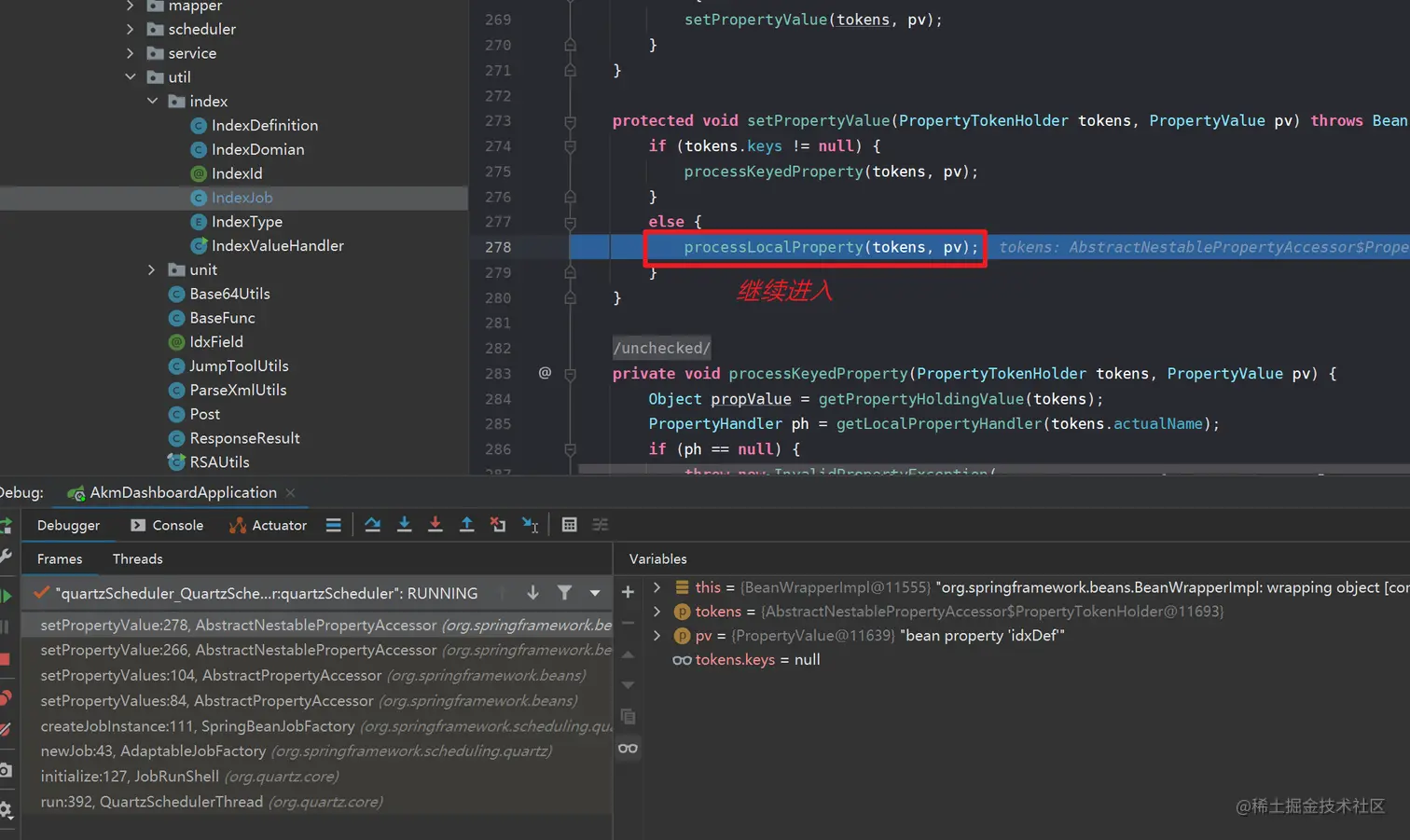Collapse the util folder
This screenshot has width=1410, height=840.
(x=131, y=76)
